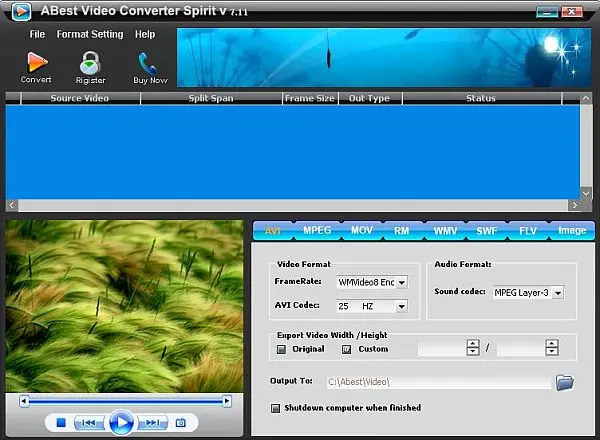Check Shutdown computer when finished
This screenshot has height=440, width=600.
(x=275, y=408)
